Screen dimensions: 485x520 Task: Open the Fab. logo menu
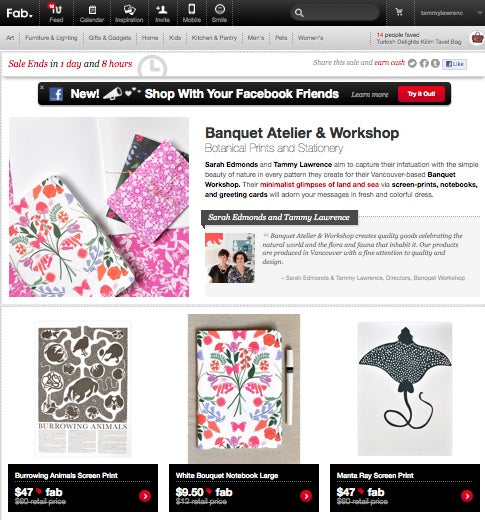pyautogui.click(x=20, y=13)
